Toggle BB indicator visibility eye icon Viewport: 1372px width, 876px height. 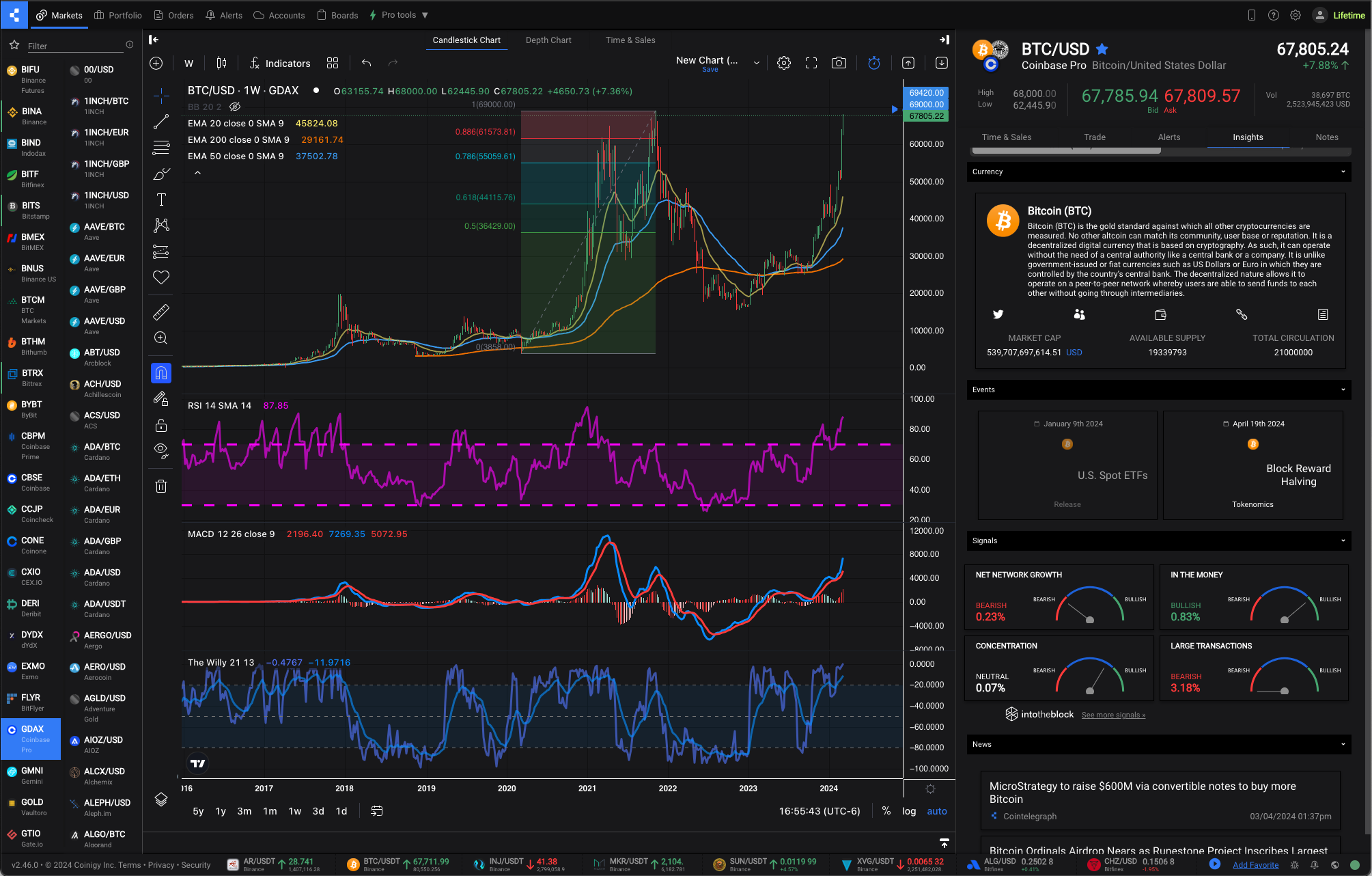pyautogui.click(x=235, y=107)
